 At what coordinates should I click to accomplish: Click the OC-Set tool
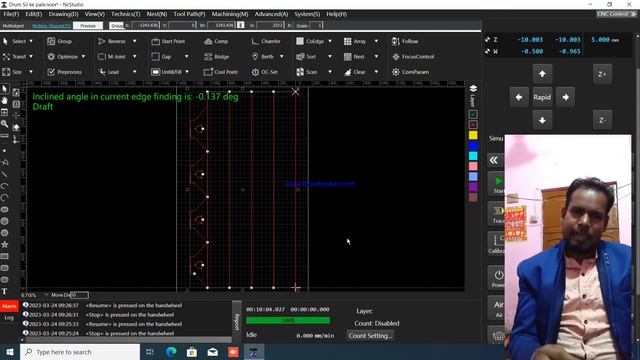tap(264, 72)
